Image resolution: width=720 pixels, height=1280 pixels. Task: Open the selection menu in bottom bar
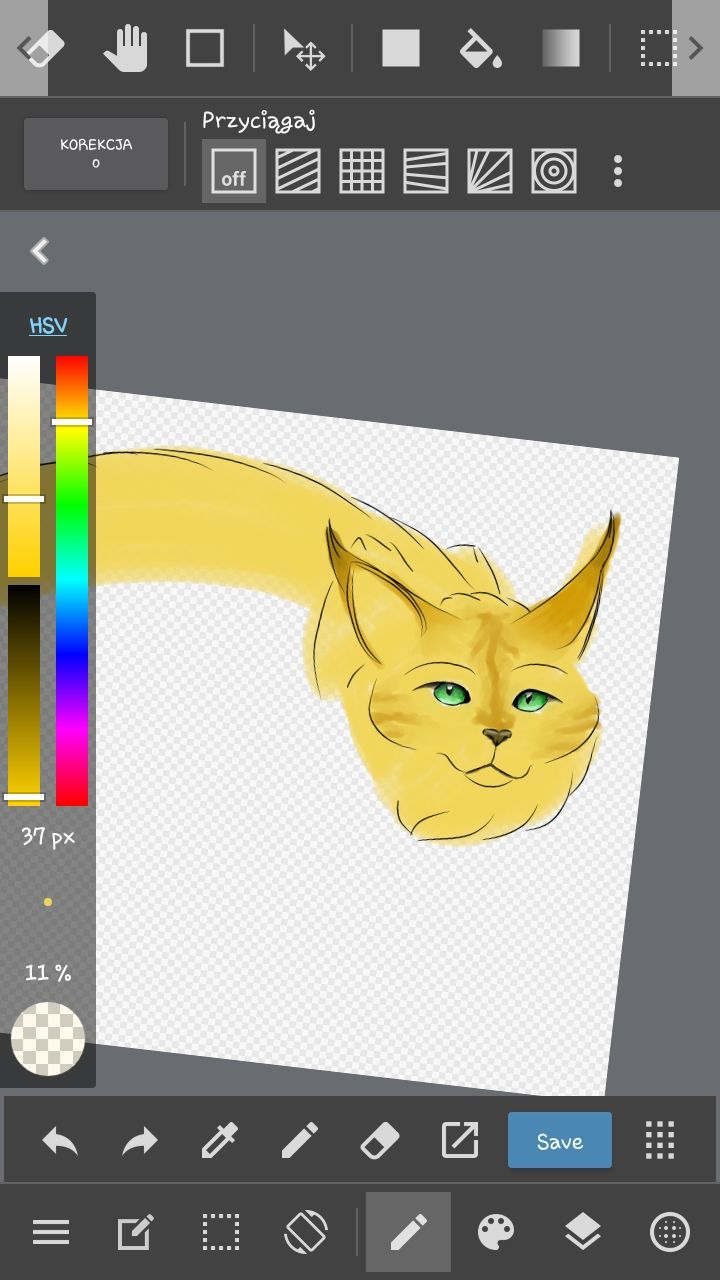[220, 1232]
